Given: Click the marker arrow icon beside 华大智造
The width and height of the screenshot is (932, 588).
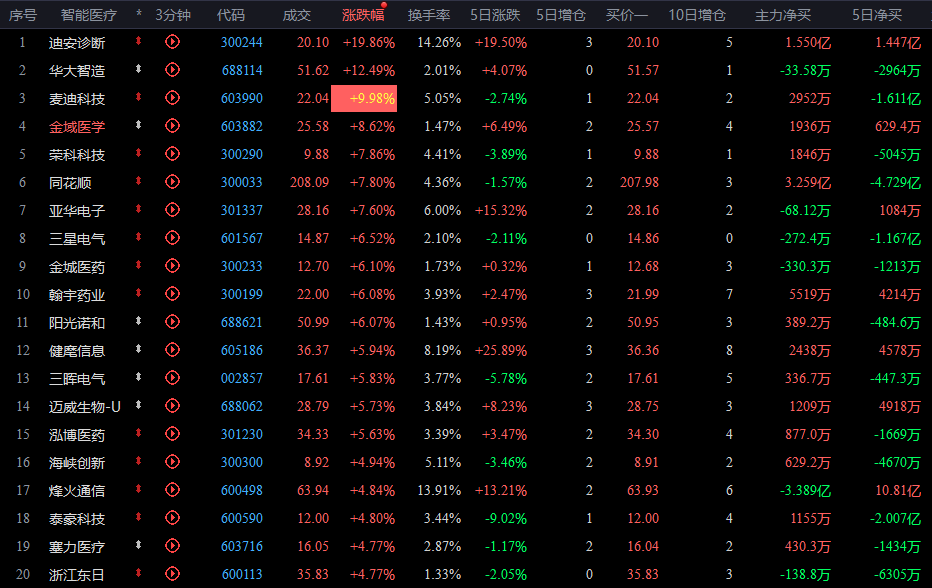Looking at the screenshot, I should 138,69.
